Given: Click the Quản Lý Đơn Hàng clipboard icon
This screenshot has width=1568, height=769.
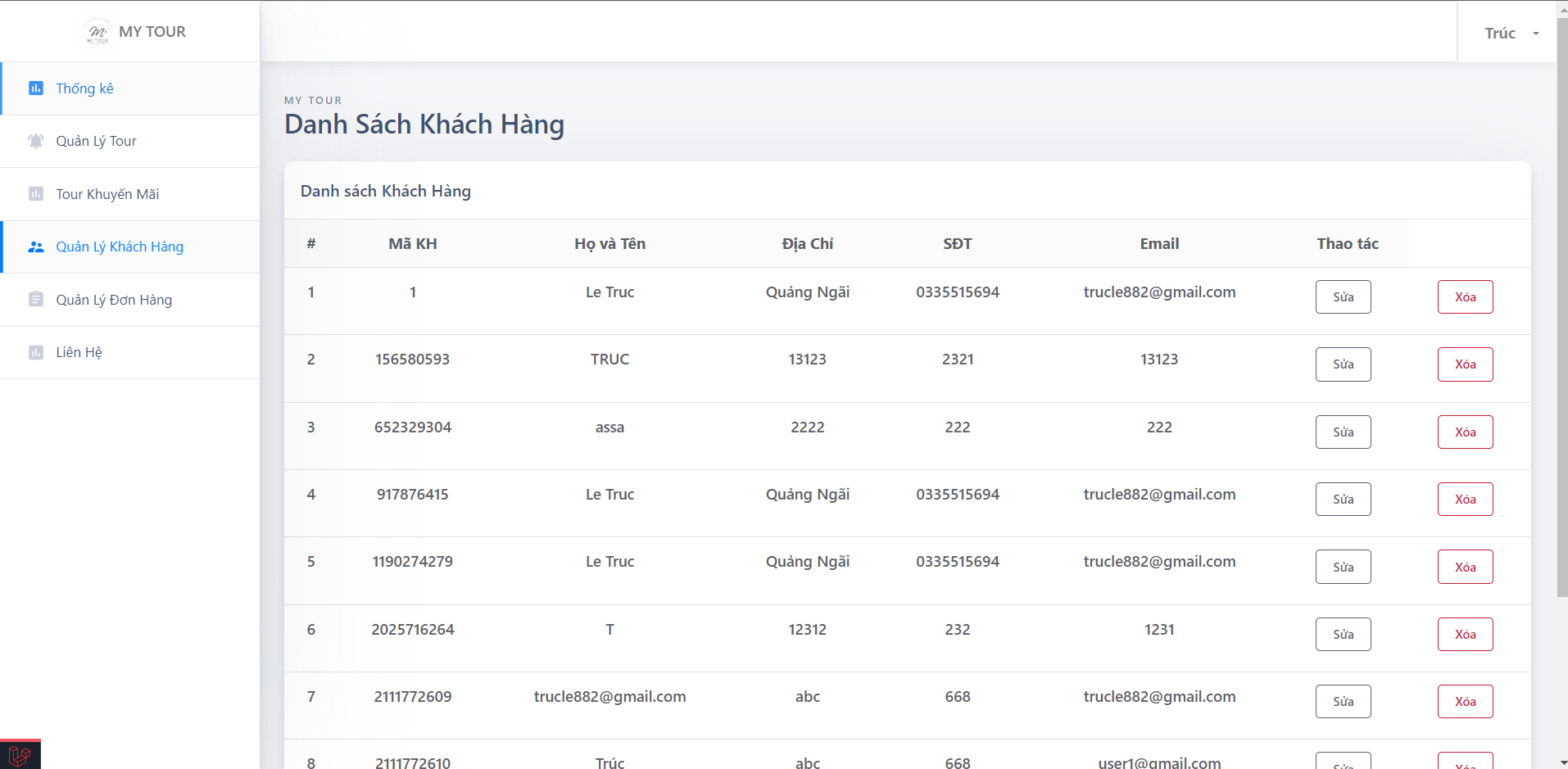Looking at the screenshot, I should point(36,300).
